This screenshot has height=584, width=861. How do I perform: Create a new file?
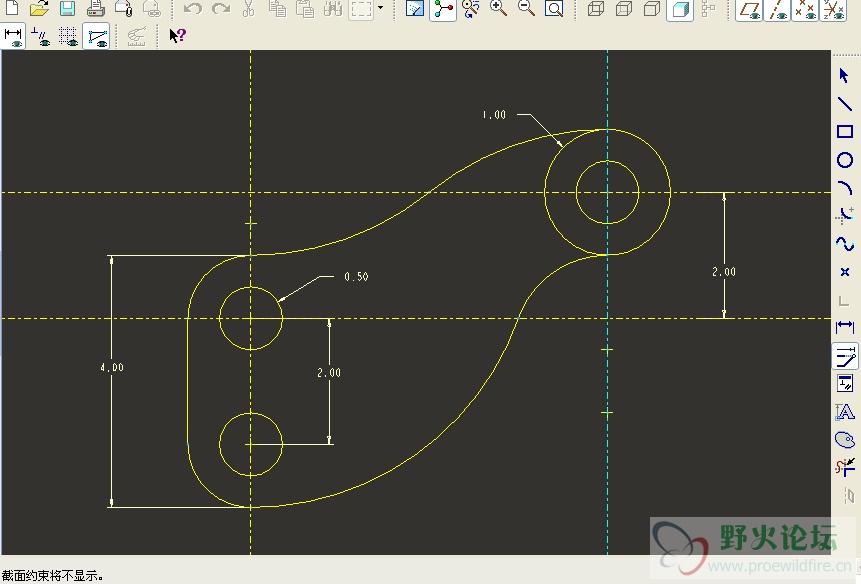click(12, 8)
